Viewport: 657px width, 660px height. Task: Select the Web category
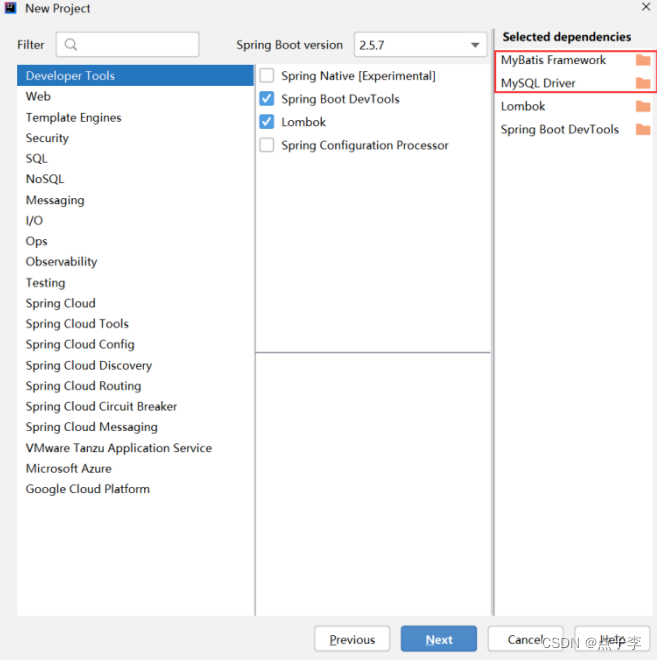pyautogui.click(x=135, y=96)
